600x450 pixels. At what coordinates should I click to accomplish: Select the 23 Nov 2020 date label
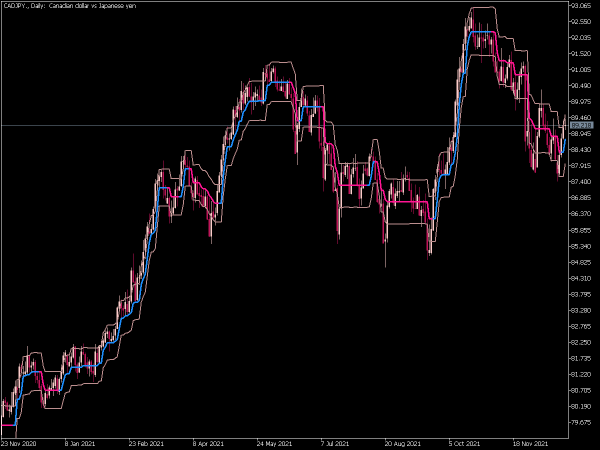coord(19,444)
